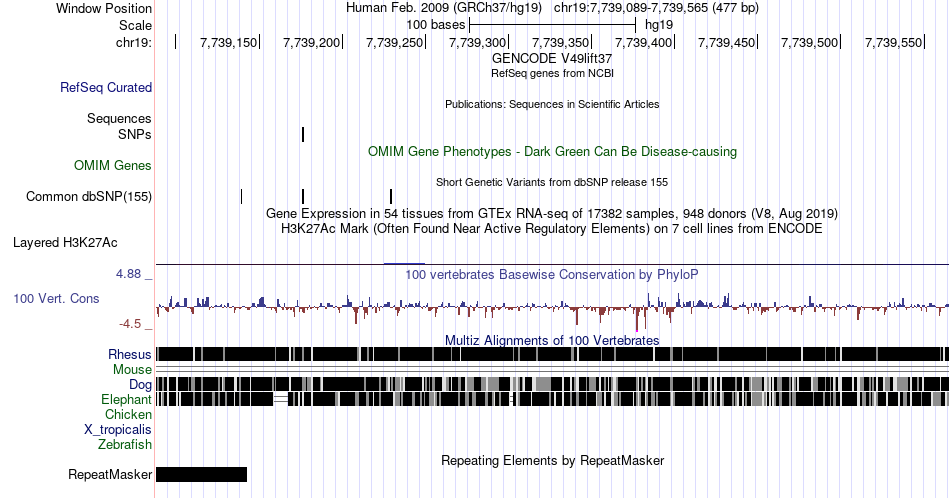Click the OMIM Genes track label
Viewport: 950px width, 498px height.
(113, 165)
